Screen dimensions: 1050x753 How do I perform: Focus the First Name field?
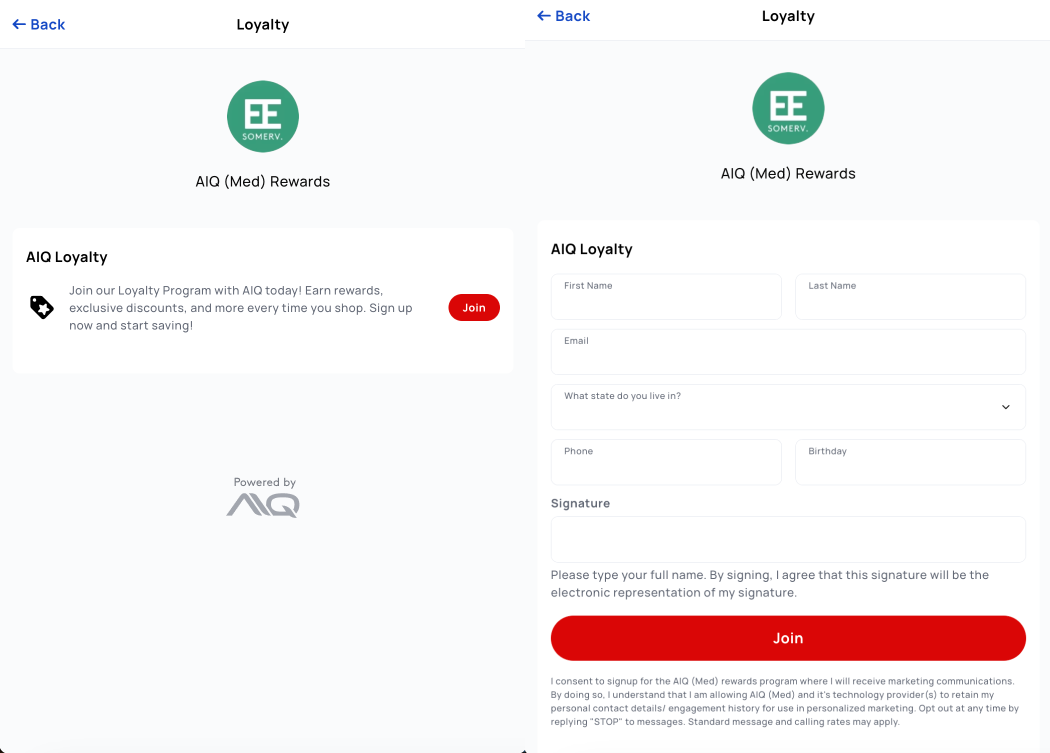pos(666,297)
